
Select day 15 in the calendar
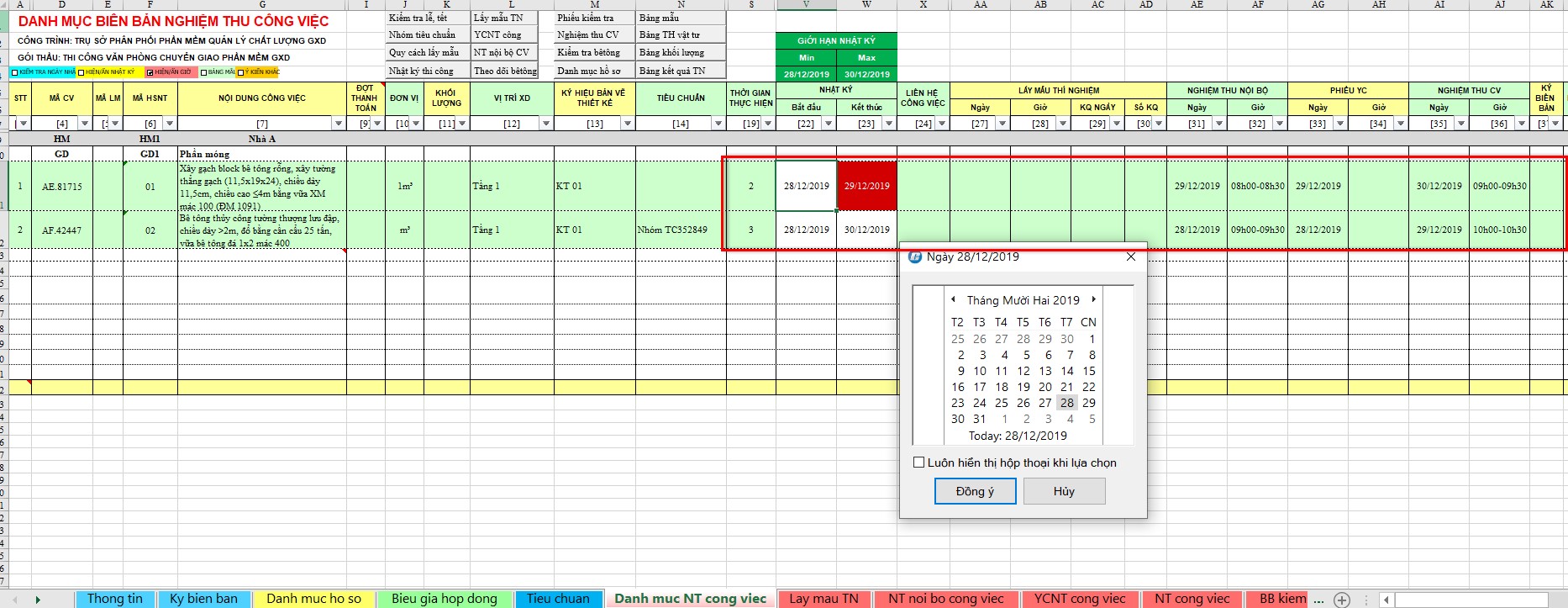point(1088,371)
